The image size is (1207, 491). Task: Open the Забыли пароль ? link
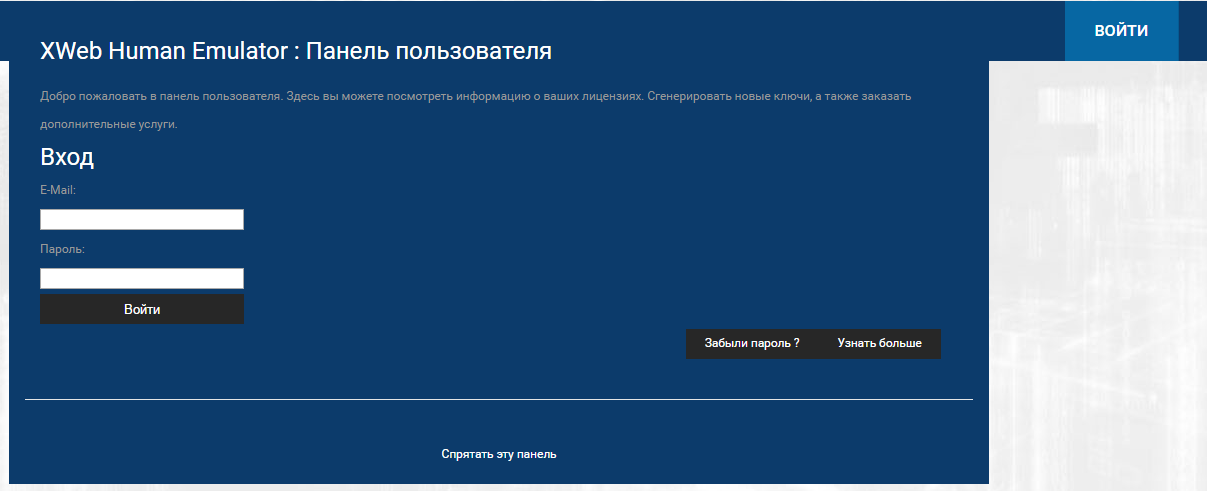click(x=752, y=343)
